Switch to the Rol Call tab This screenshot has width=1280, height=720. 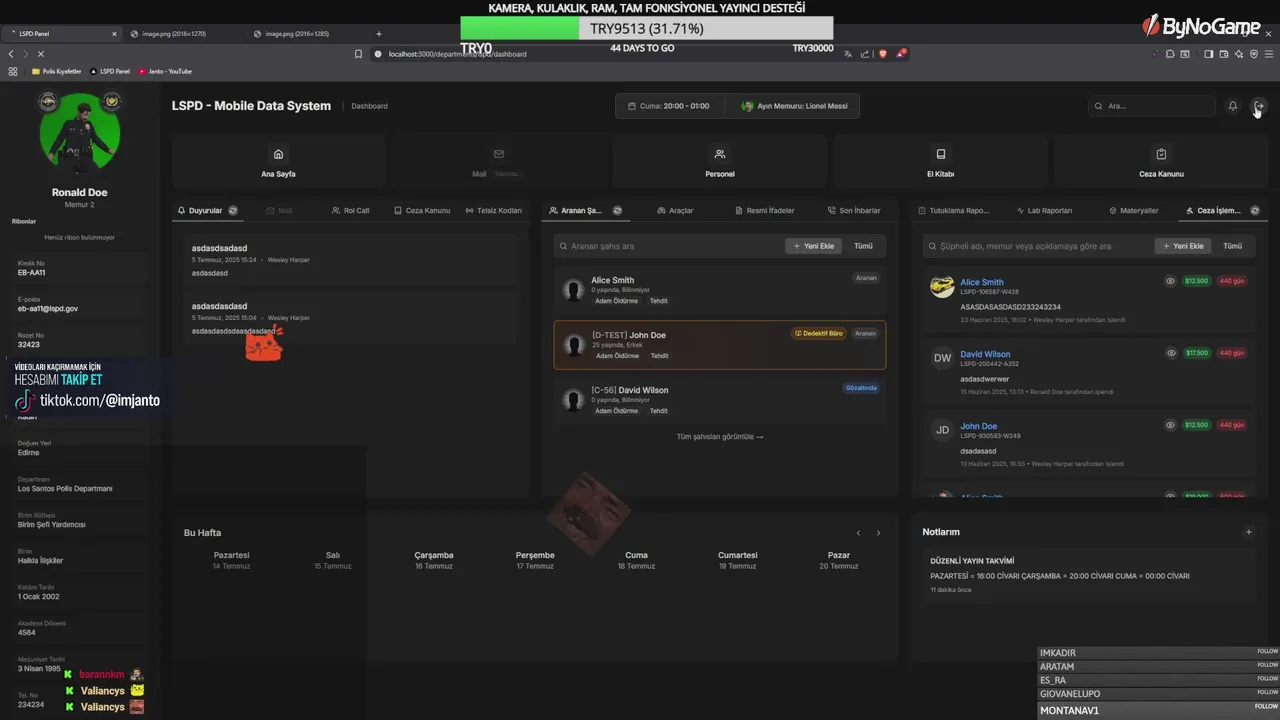(351, 211)
